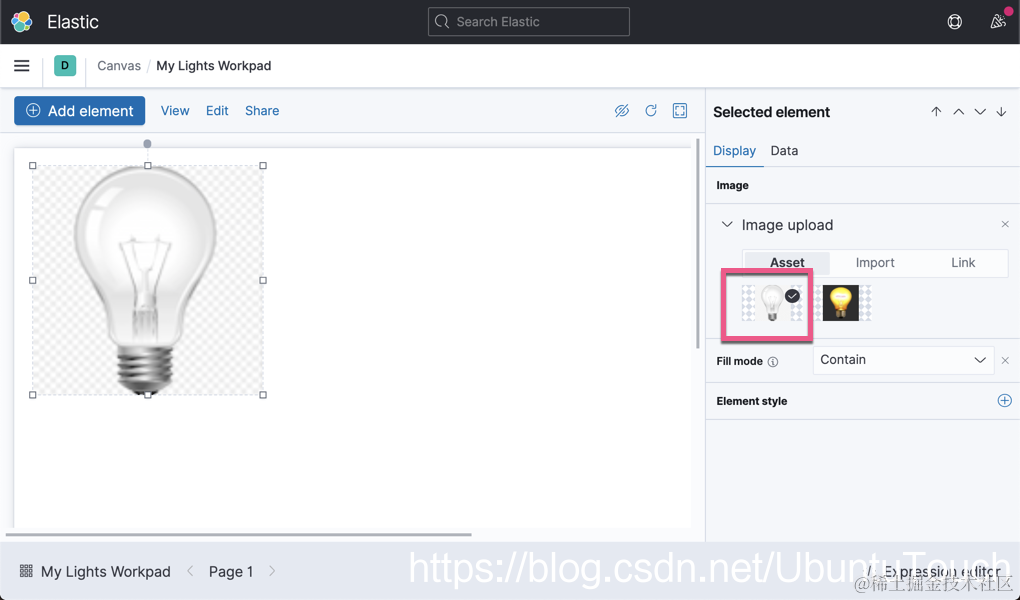Viewport: 1020px width, 600px height.
Task: Select the Asset option
Action: pyautogui.click(x=787, y=262)
